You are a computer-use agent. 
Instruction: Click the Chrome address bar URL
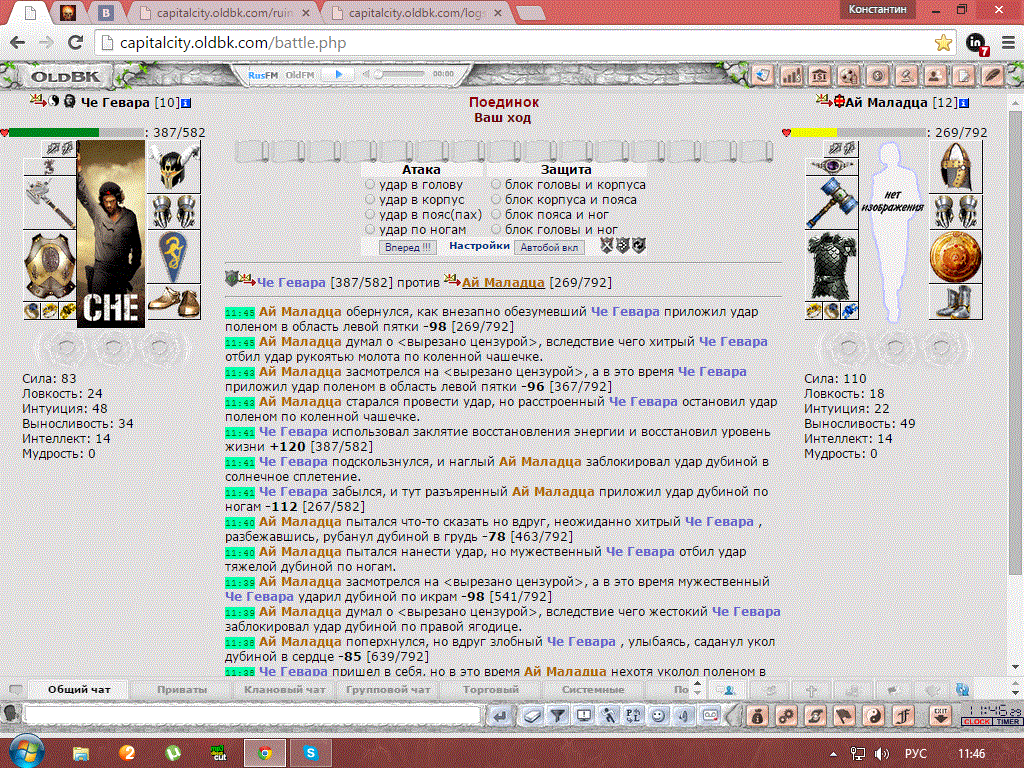coord(233,43)
